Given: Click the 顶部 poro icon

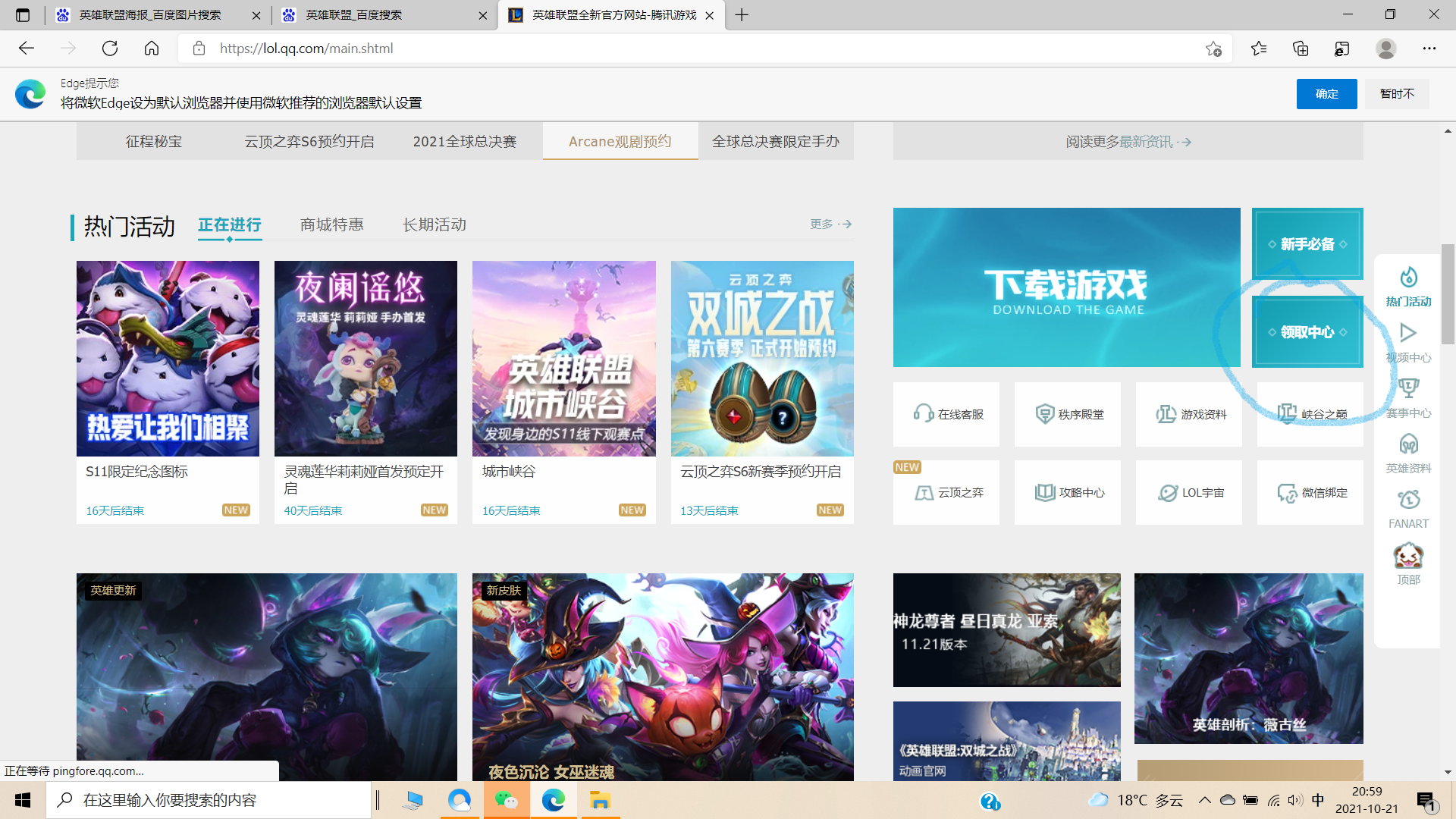Looking at the screenshot, I should 1408,557.
